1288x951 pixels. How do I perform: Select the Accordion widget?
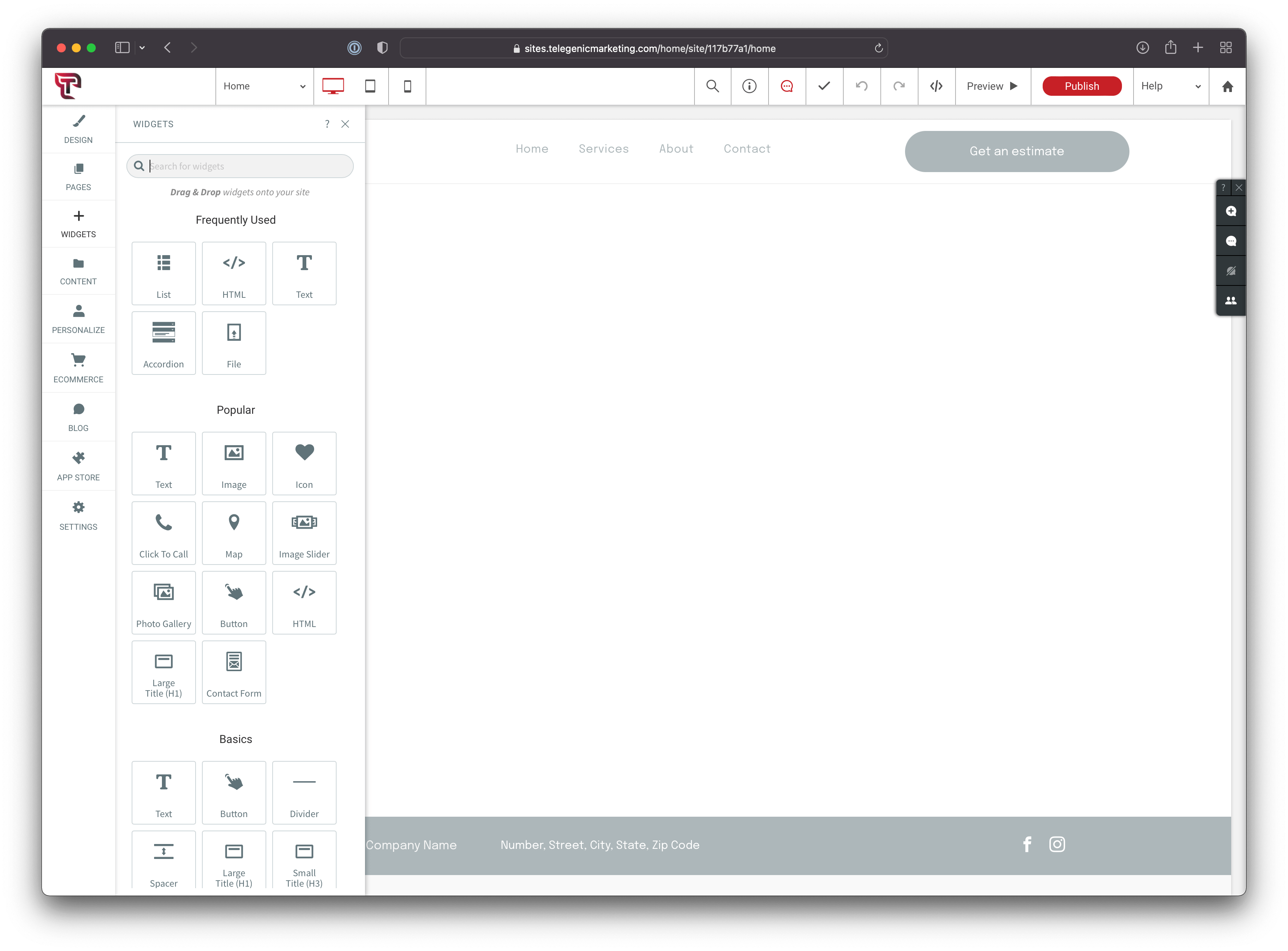(163, 343)
